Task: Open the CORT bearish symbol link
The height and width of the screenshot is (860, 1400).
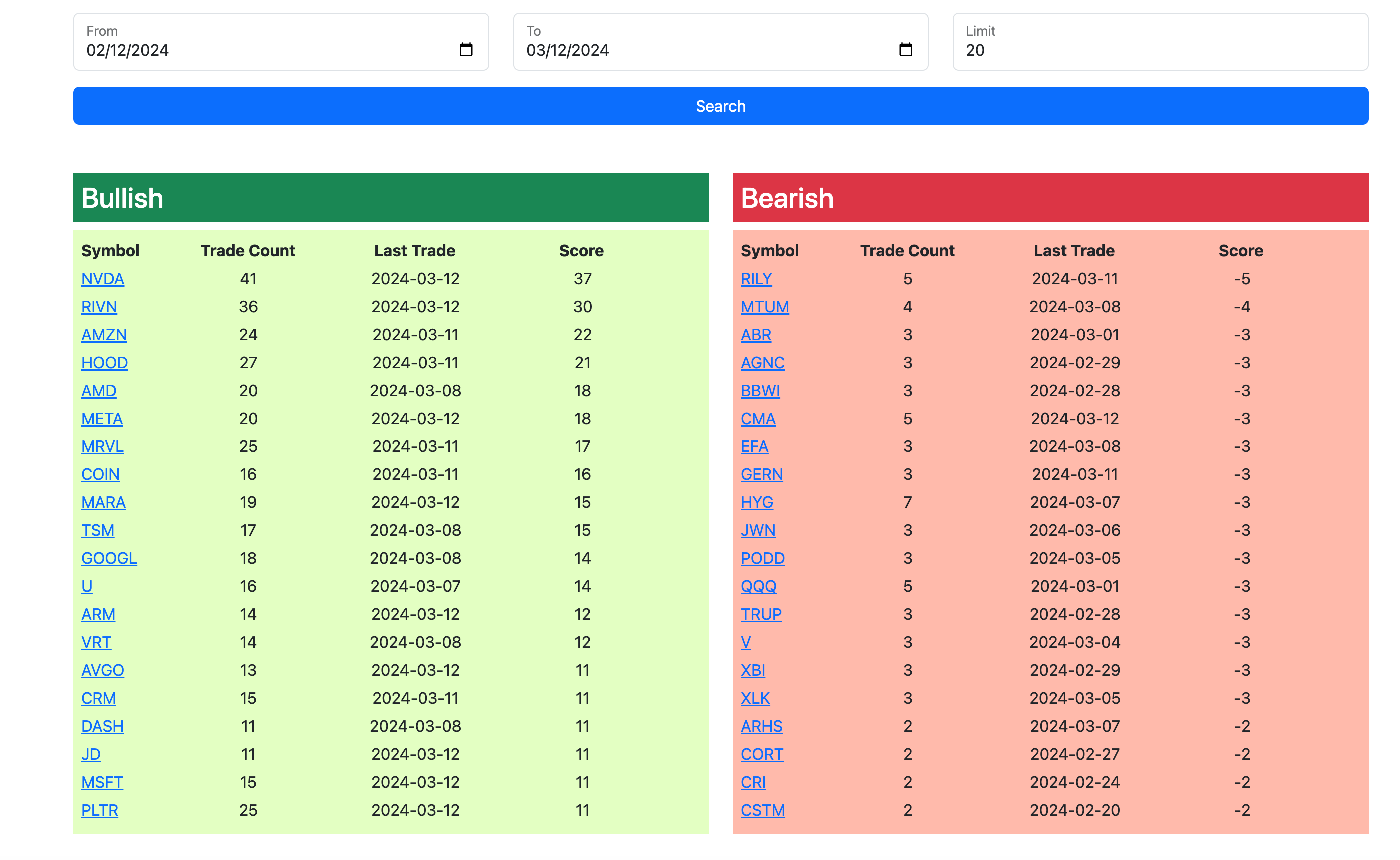Action: pos(762,754)
